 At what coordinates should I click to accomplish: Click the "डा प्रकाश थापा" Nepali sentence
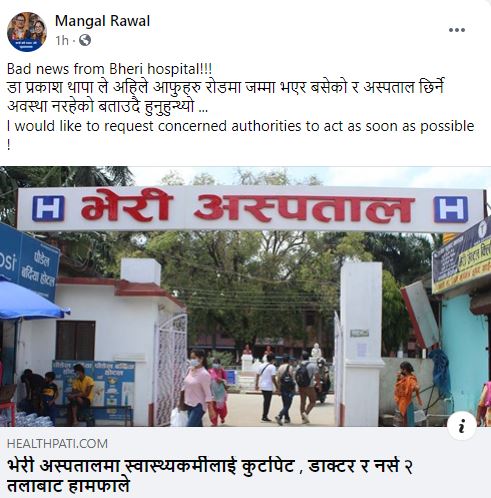click(x=225, y=97)
